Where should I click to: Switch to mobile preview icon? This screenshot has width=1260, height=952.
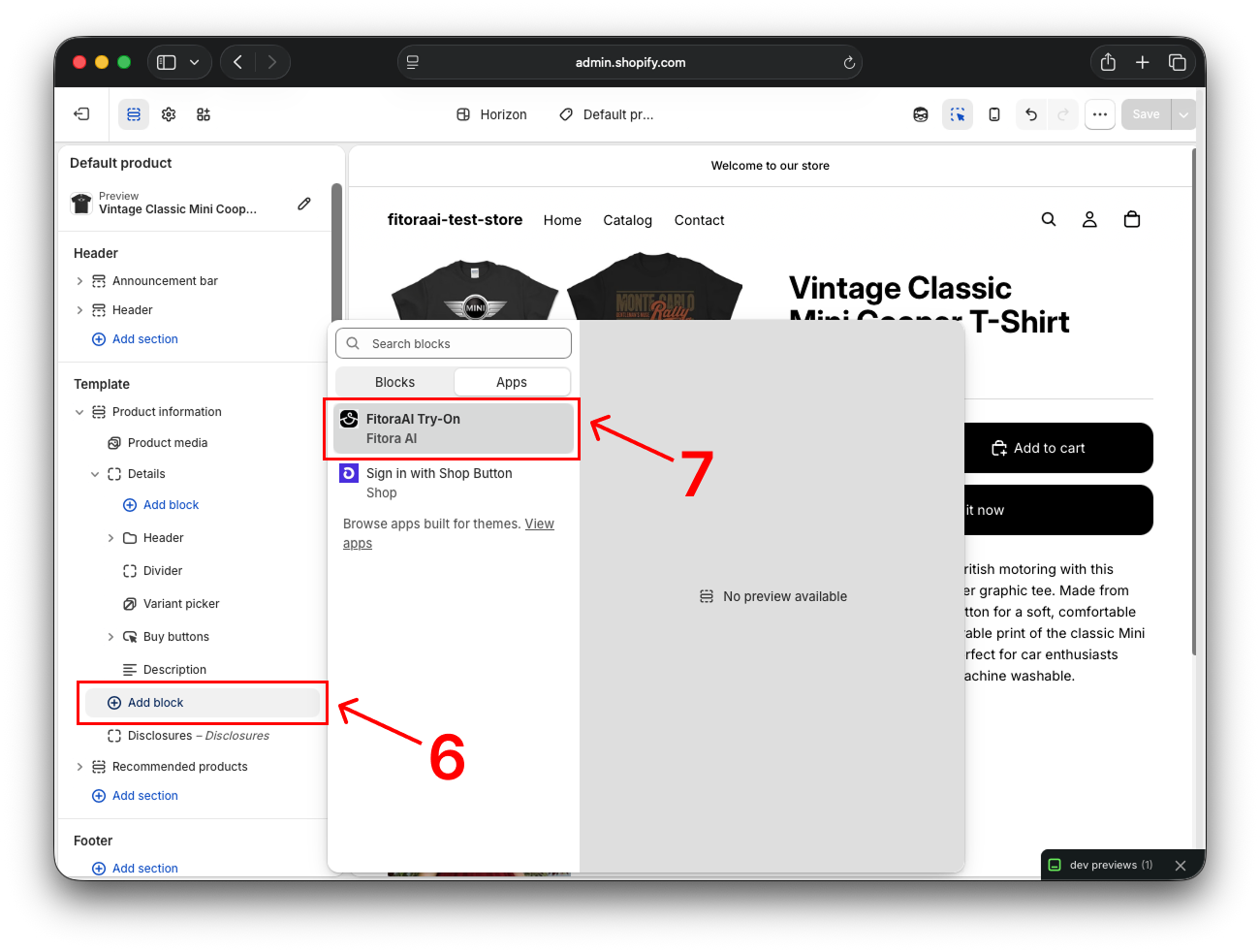(994, 114)
